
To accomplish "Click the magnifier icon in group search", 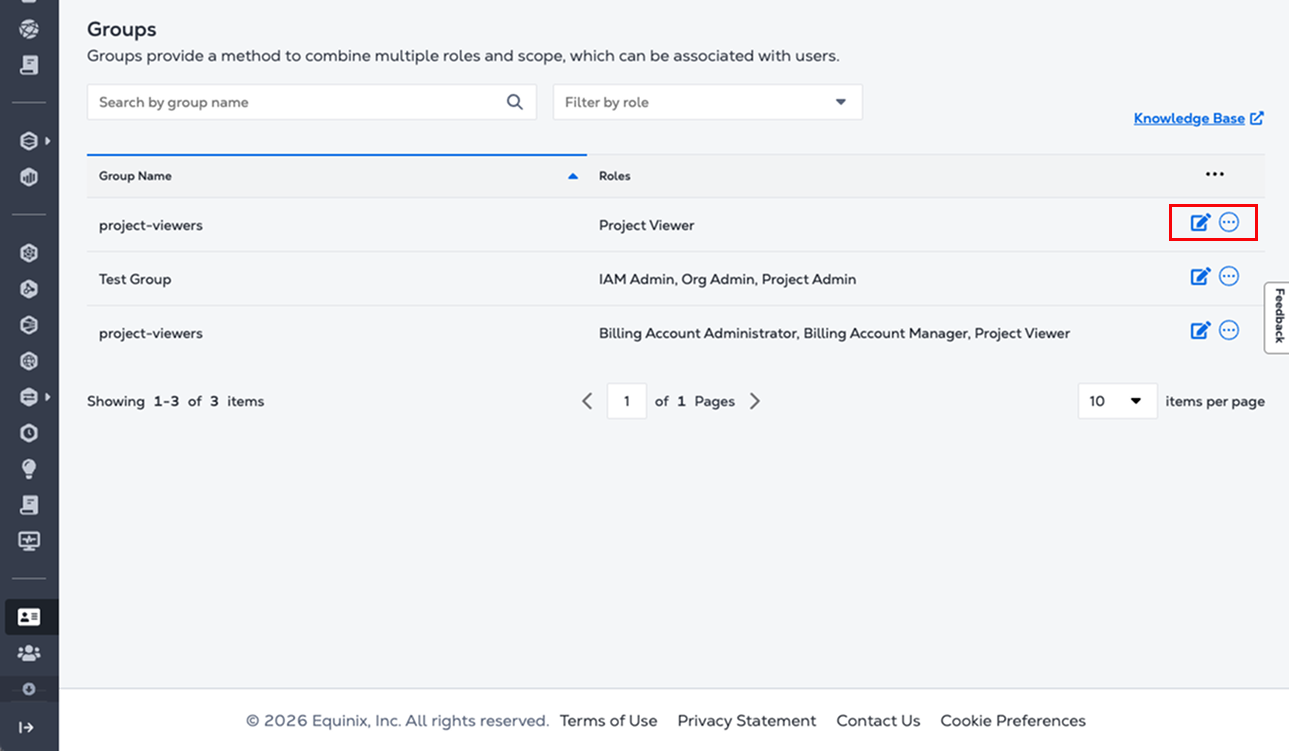I will [515, 102].
